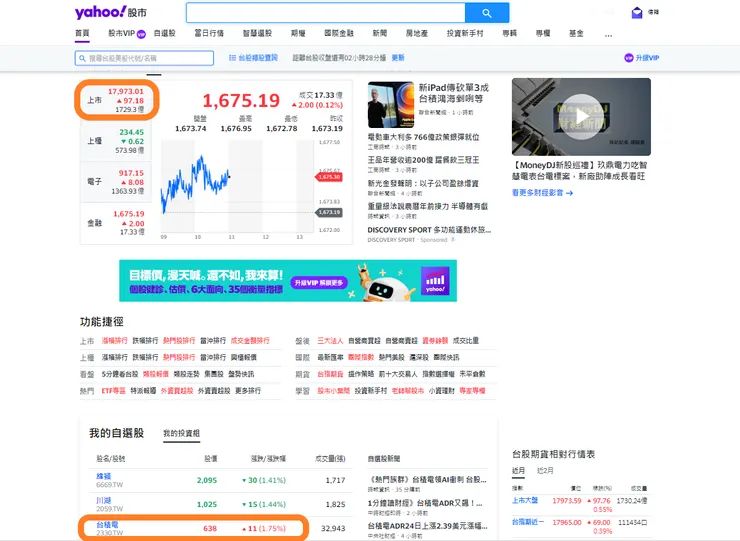Open news 台積電領AI衝刺 headline
The height and width of the screenshot is (541, 740).
(x=427, y=479)
